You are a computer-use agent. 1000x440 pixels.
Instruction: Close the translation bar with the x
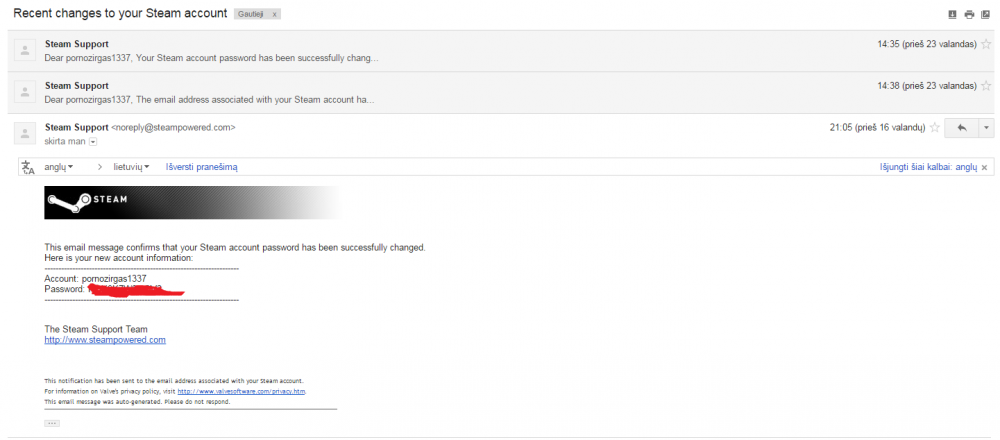click(x=985, y=167)
